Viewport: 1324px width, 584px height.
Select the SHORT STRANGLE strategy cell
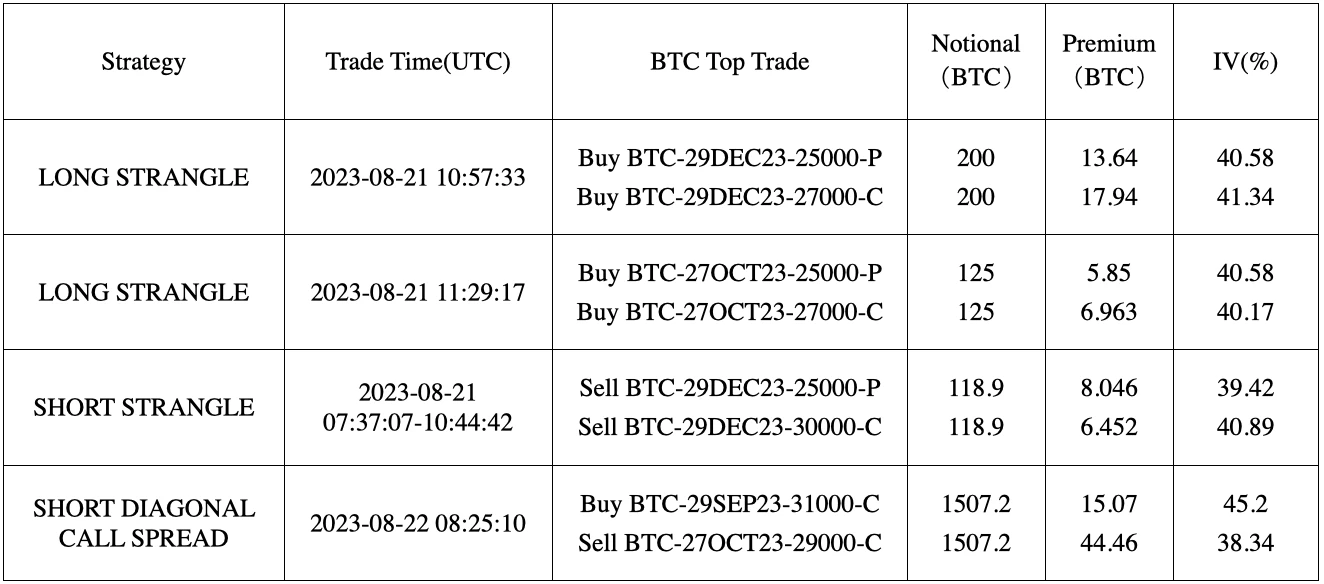(143, 408)
